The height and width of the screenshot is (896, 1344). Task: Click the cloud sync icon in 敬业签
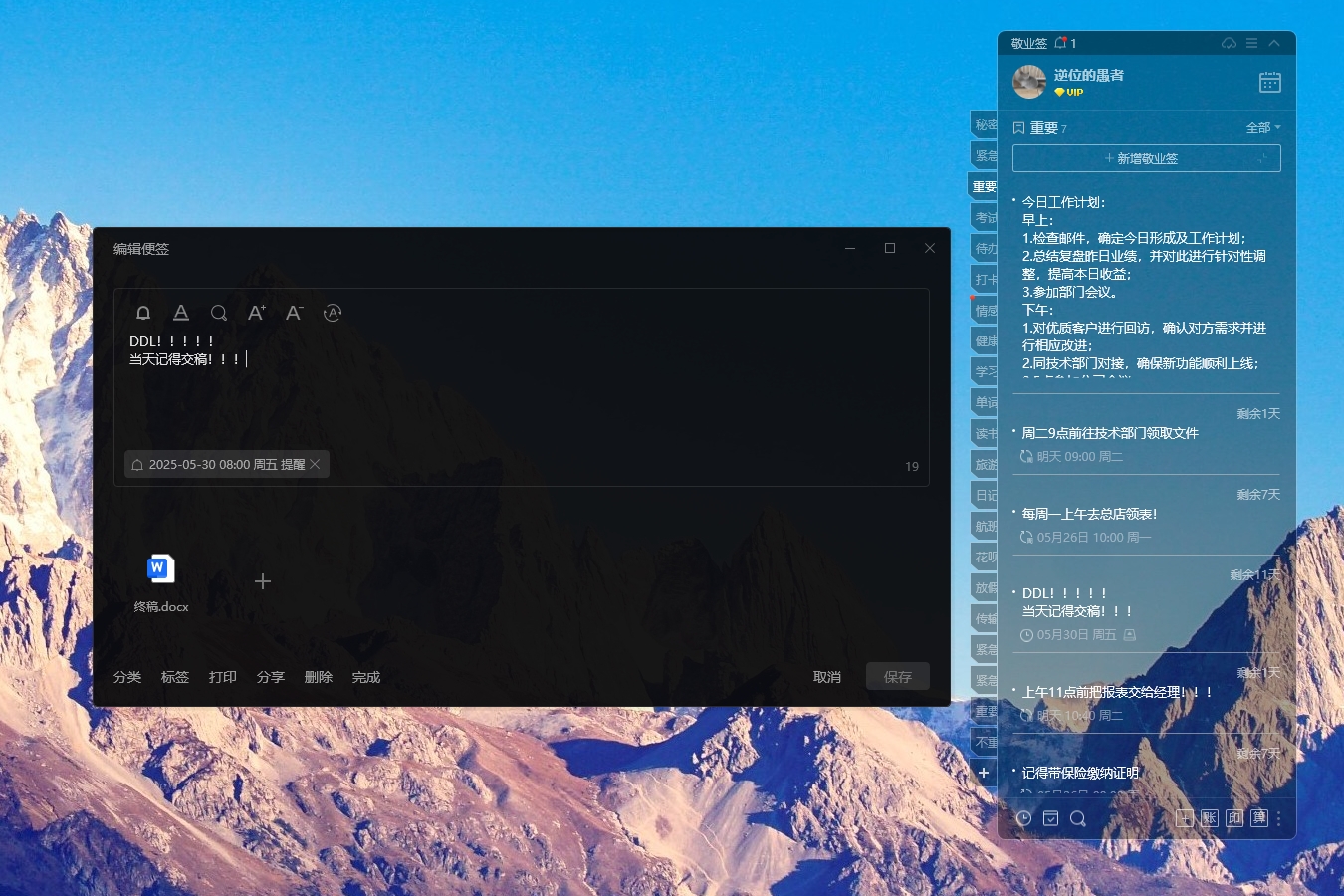1230,43
